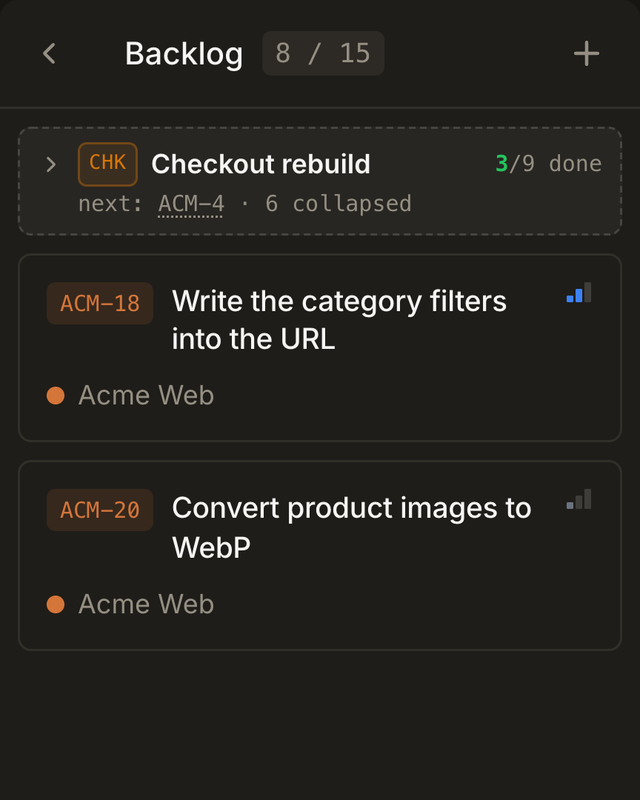Viewport: 640px width, 800px height.
Task: Open the ACM-20 issue ID tag
Action: click(100, 510)
